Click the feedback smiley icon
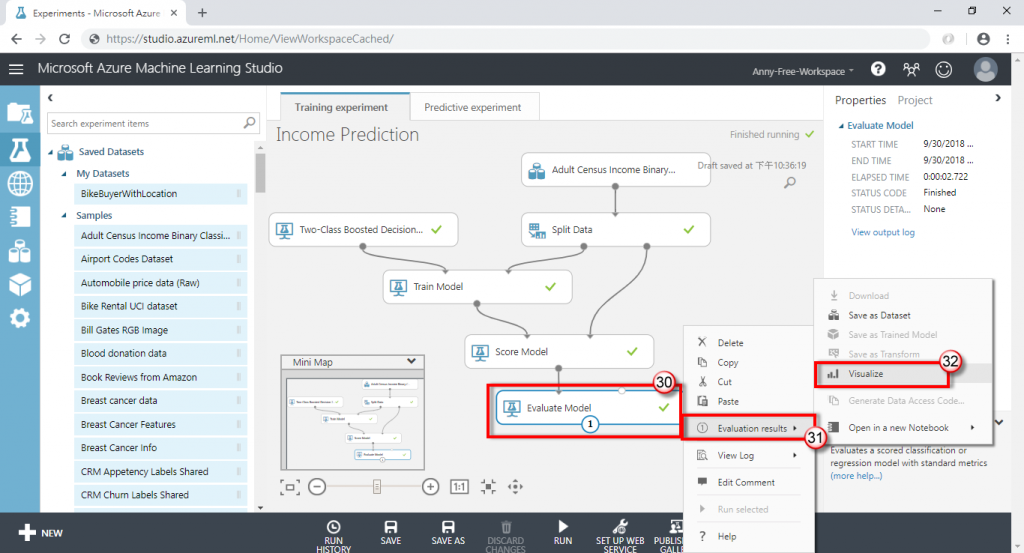This screenshot has height=553, width=1024. pyautogui.click(x=944, y=69)
